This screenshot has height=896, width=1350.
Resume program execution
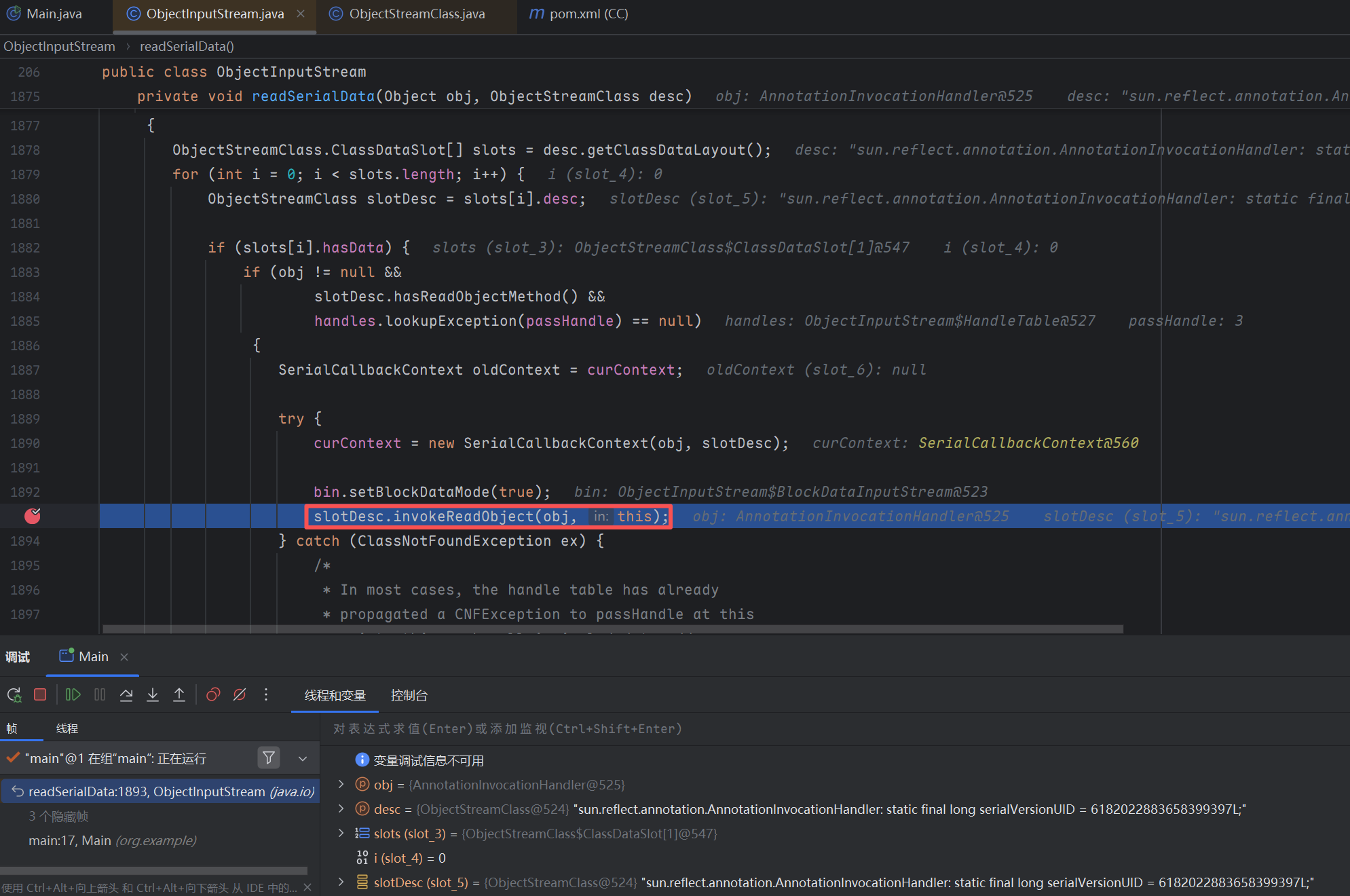[x=73, y=694]
